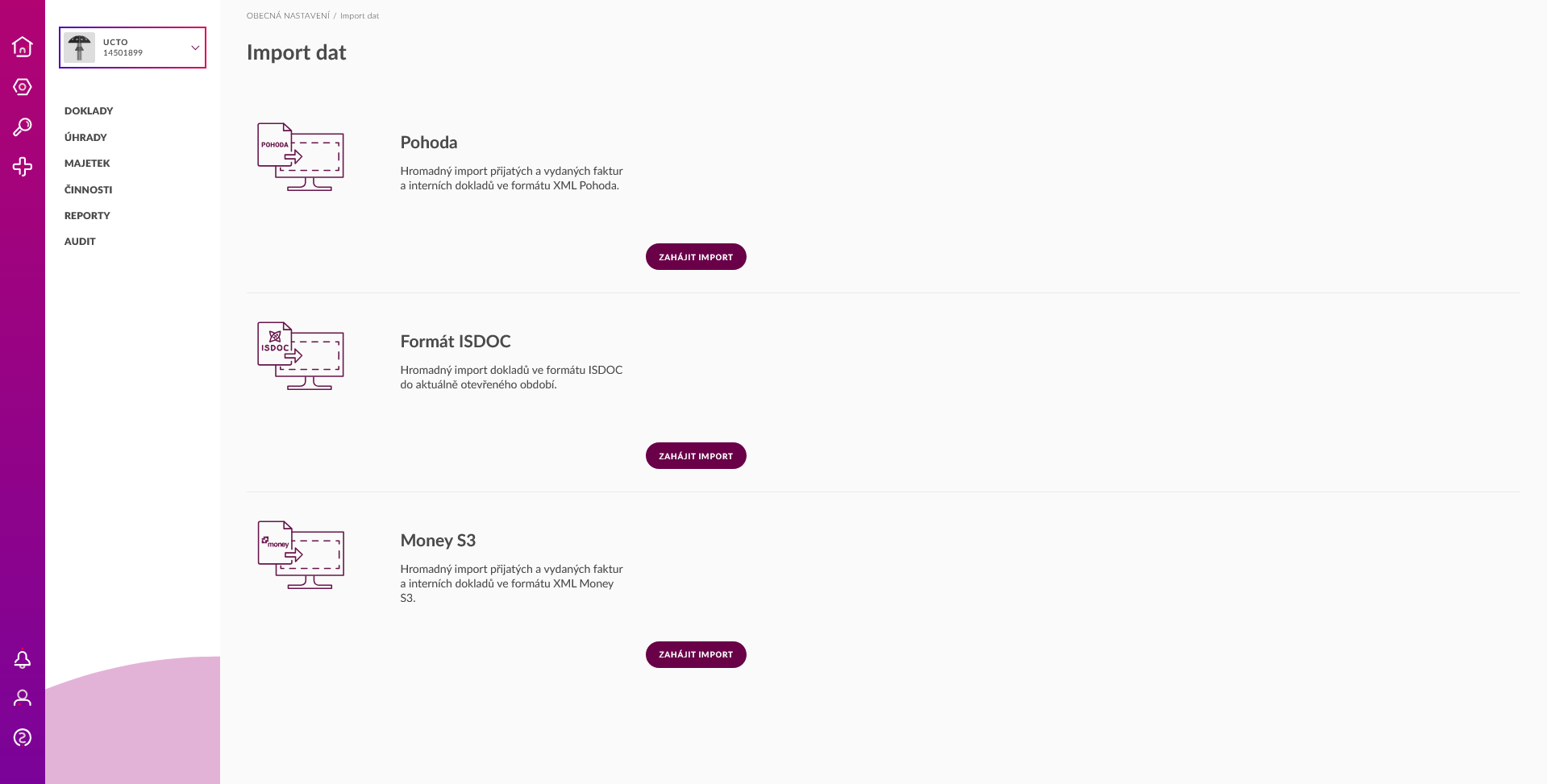The width and height of the screenshot is (1548, 784).
Task: Click the hexagon settings icon
Action: click(x=23, y=87)
